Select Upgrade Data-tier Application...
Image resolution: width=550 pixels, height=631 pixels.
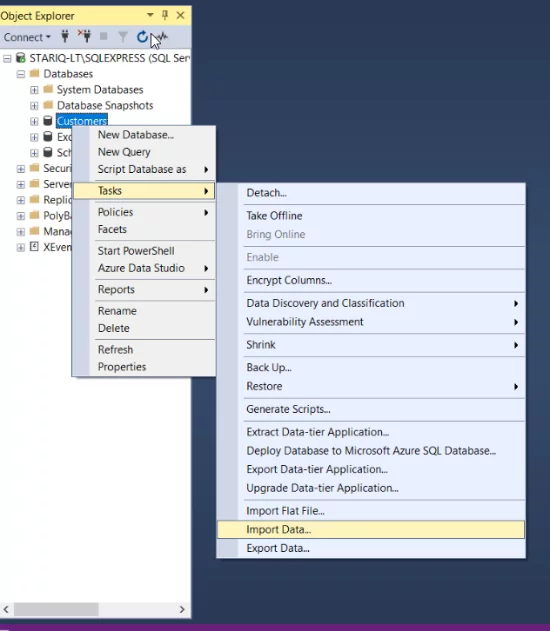(x=371, y=488)
